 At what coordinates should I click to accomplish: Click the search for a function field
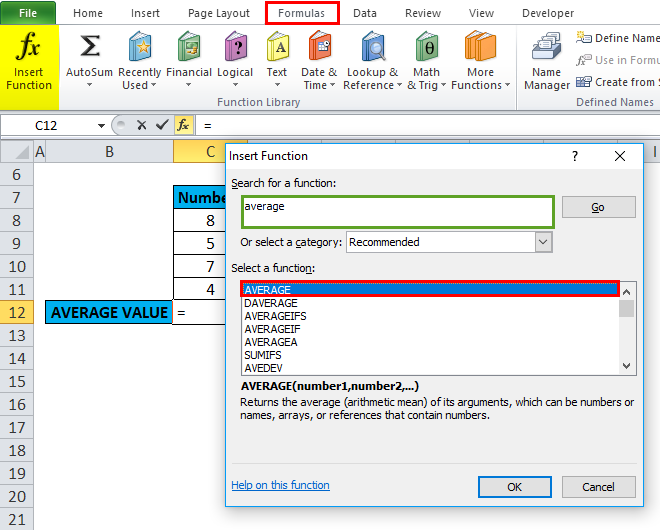(398, 212)
